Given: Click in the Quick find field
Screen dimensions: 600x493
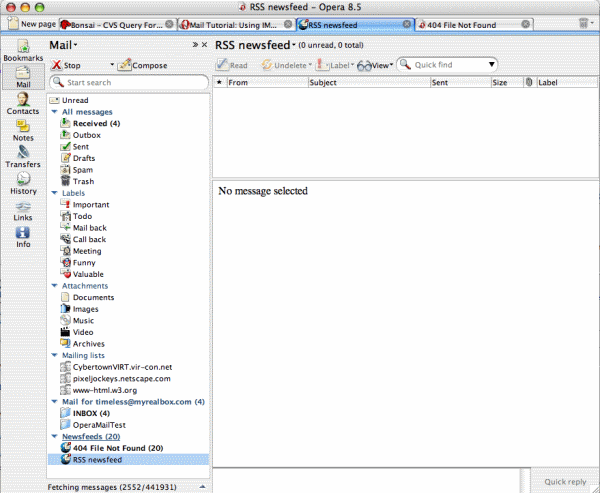Looking at the screenshot, I should coord(448,65).
